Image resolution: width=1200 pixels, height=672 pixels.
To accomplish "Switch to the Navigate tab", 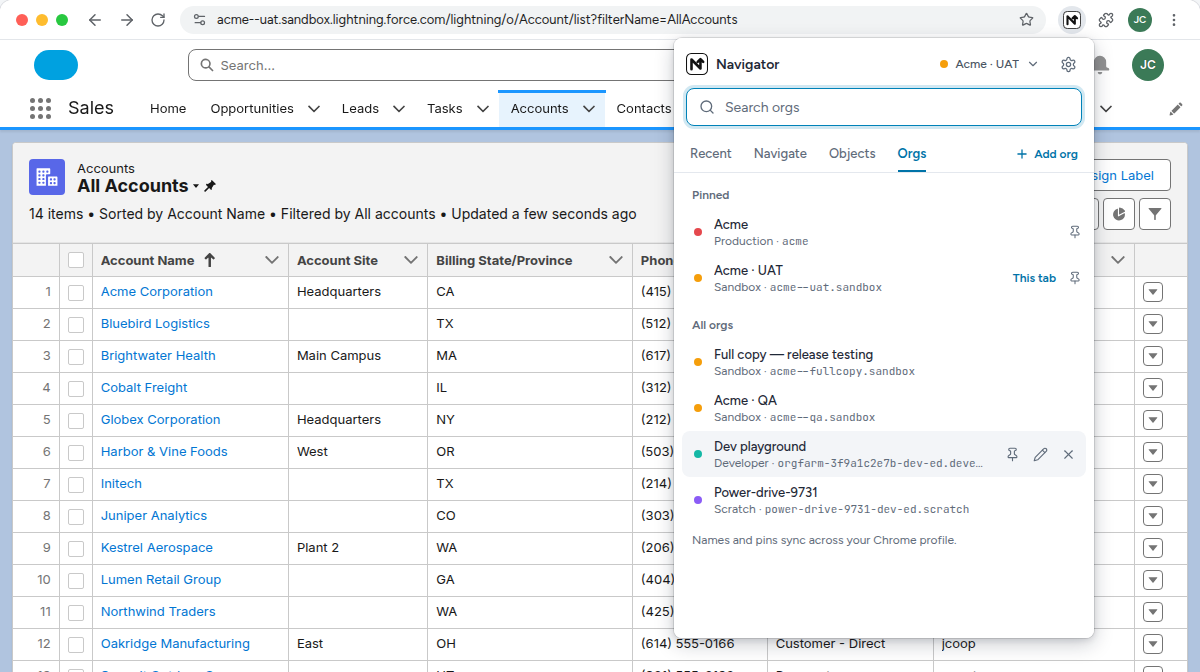I will point(780,154).
